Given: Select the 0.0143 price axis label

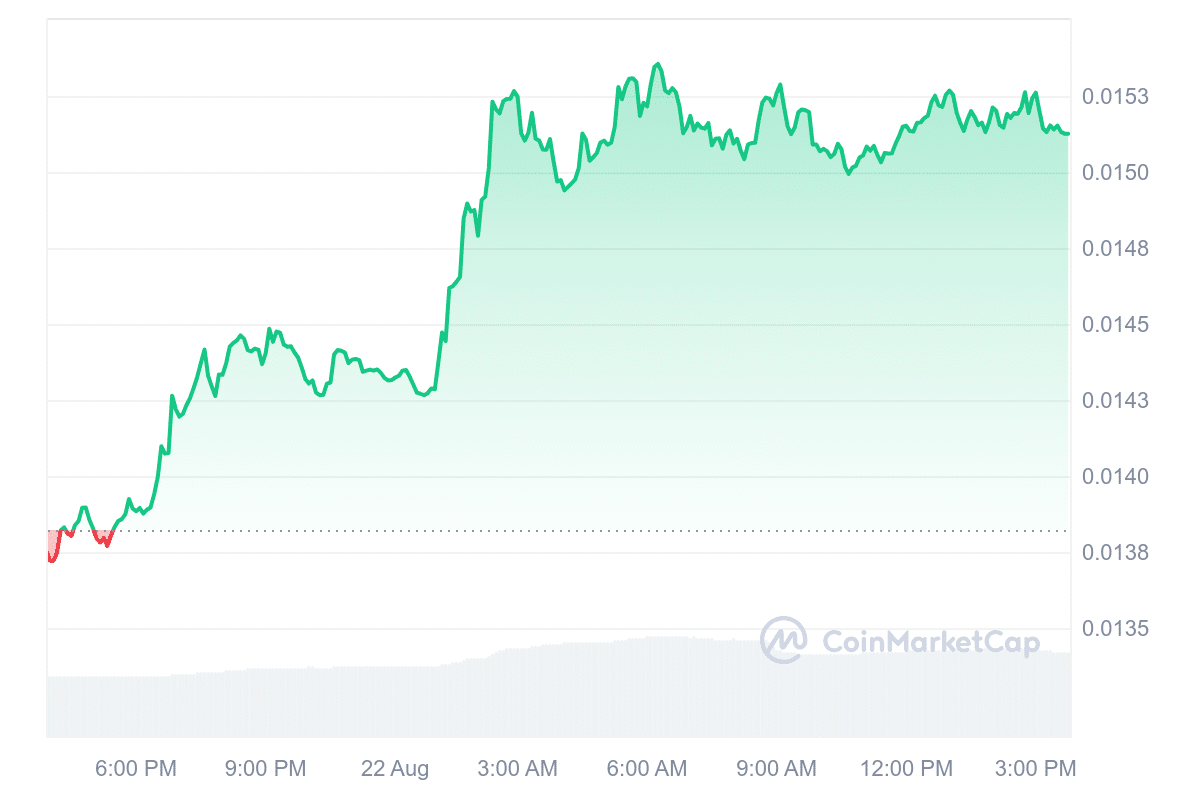Looking at the screenshot, I should (x=1116, y=401).
